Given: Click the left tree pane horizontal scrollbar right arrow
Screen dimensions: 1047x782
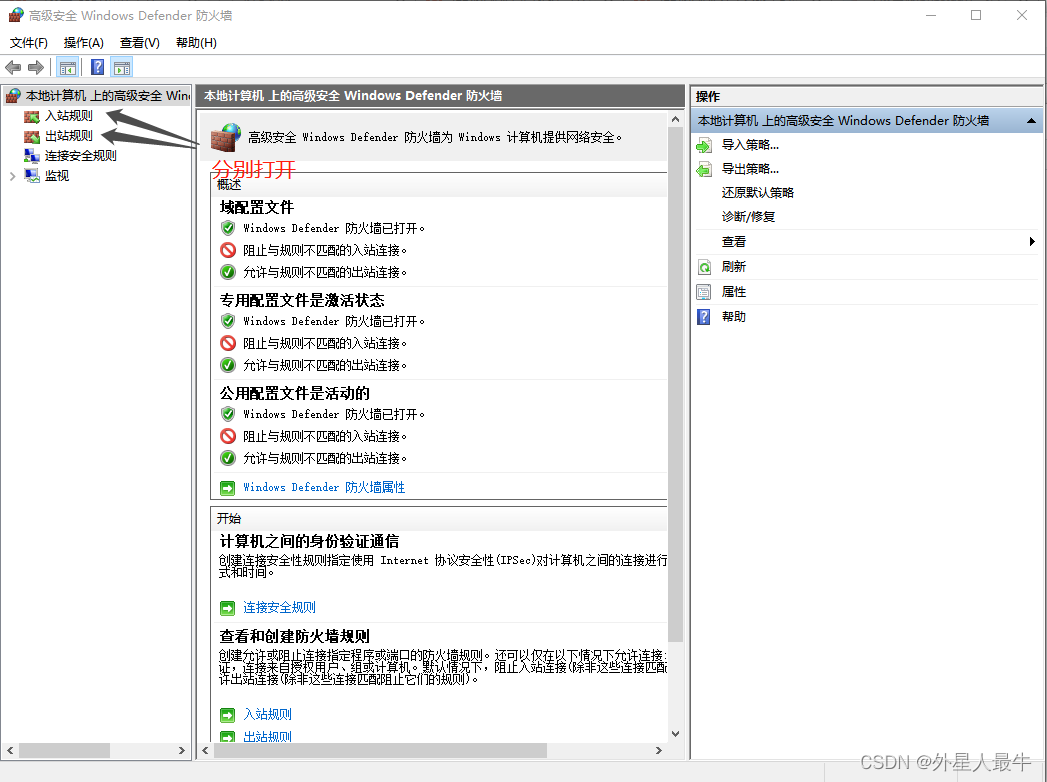Looking at the screenshot, I should pos(182,751).
